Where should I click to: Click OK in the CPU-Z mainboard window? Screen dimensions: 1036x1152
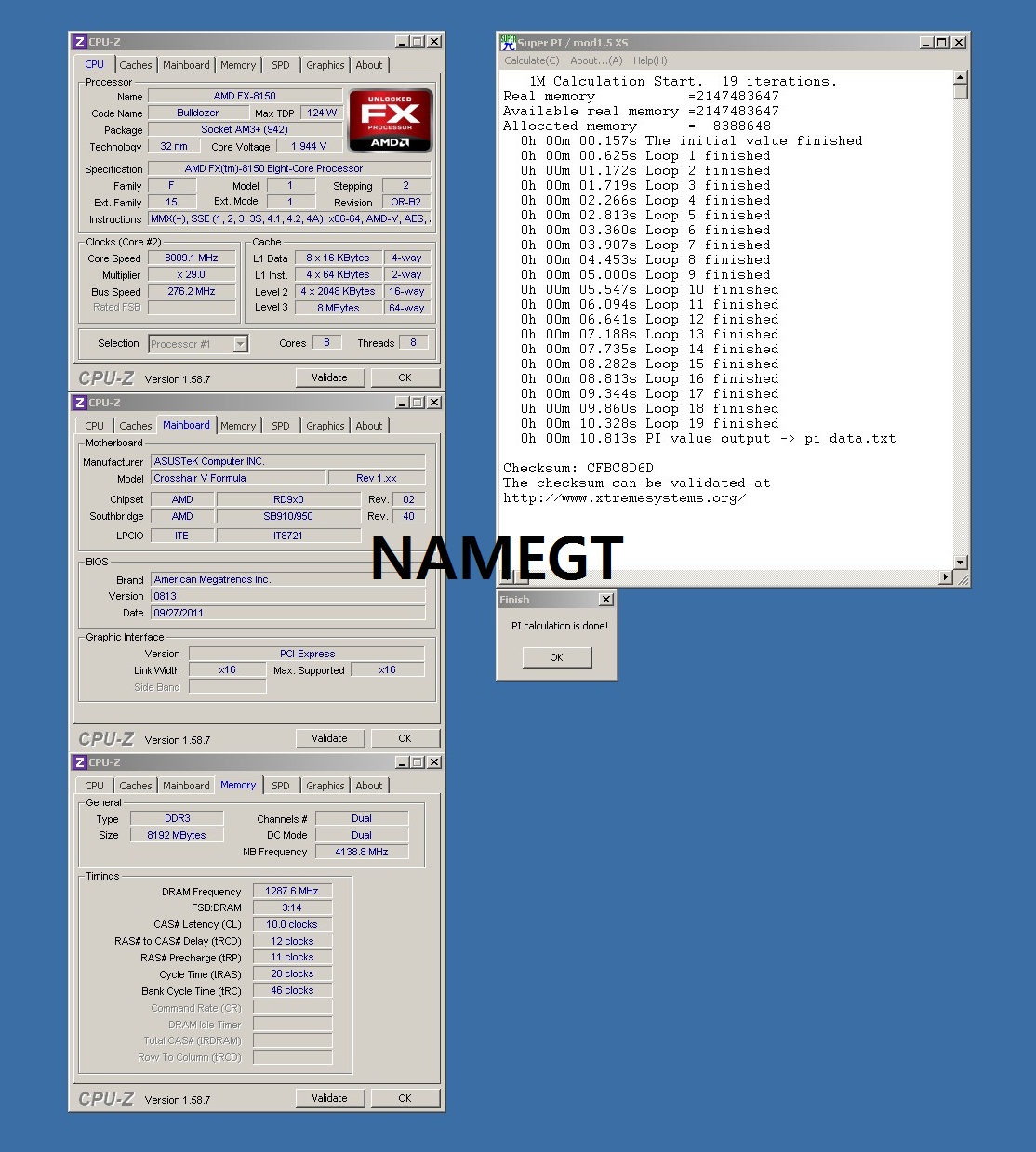tap(405, 738)
